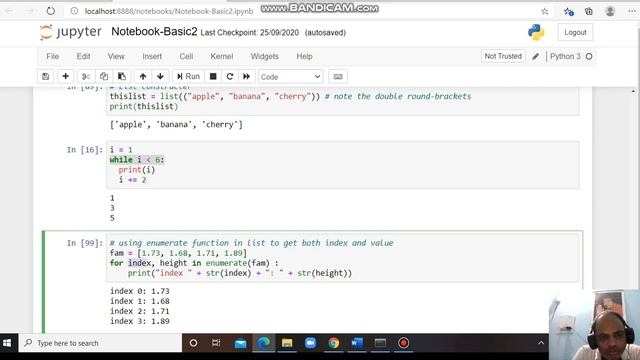Viewport: 640px width, 360px height.
Task: Add page to favorites star icon
Action: pyautogui.click(x=544, y=11)
